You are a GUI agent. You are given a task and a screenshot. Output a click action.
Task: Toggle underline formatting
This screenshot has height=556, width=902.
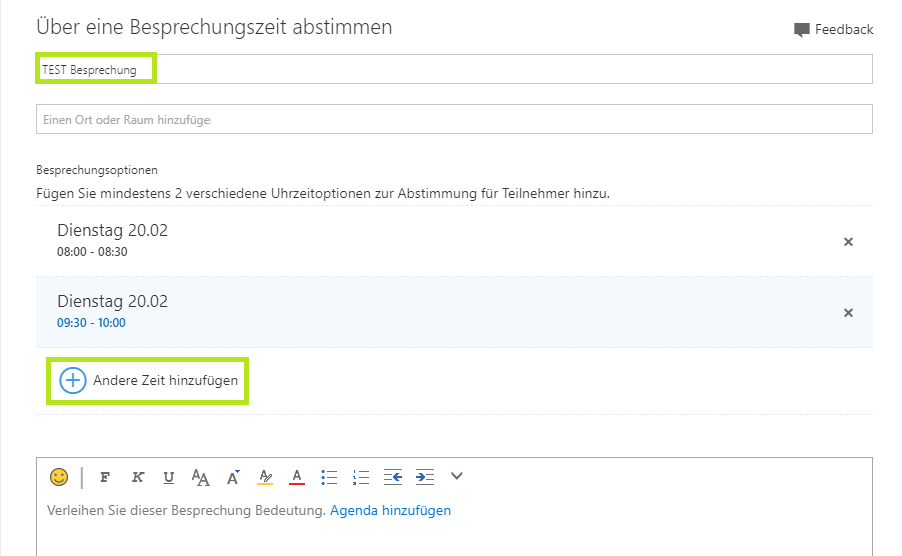coord(168,477)
